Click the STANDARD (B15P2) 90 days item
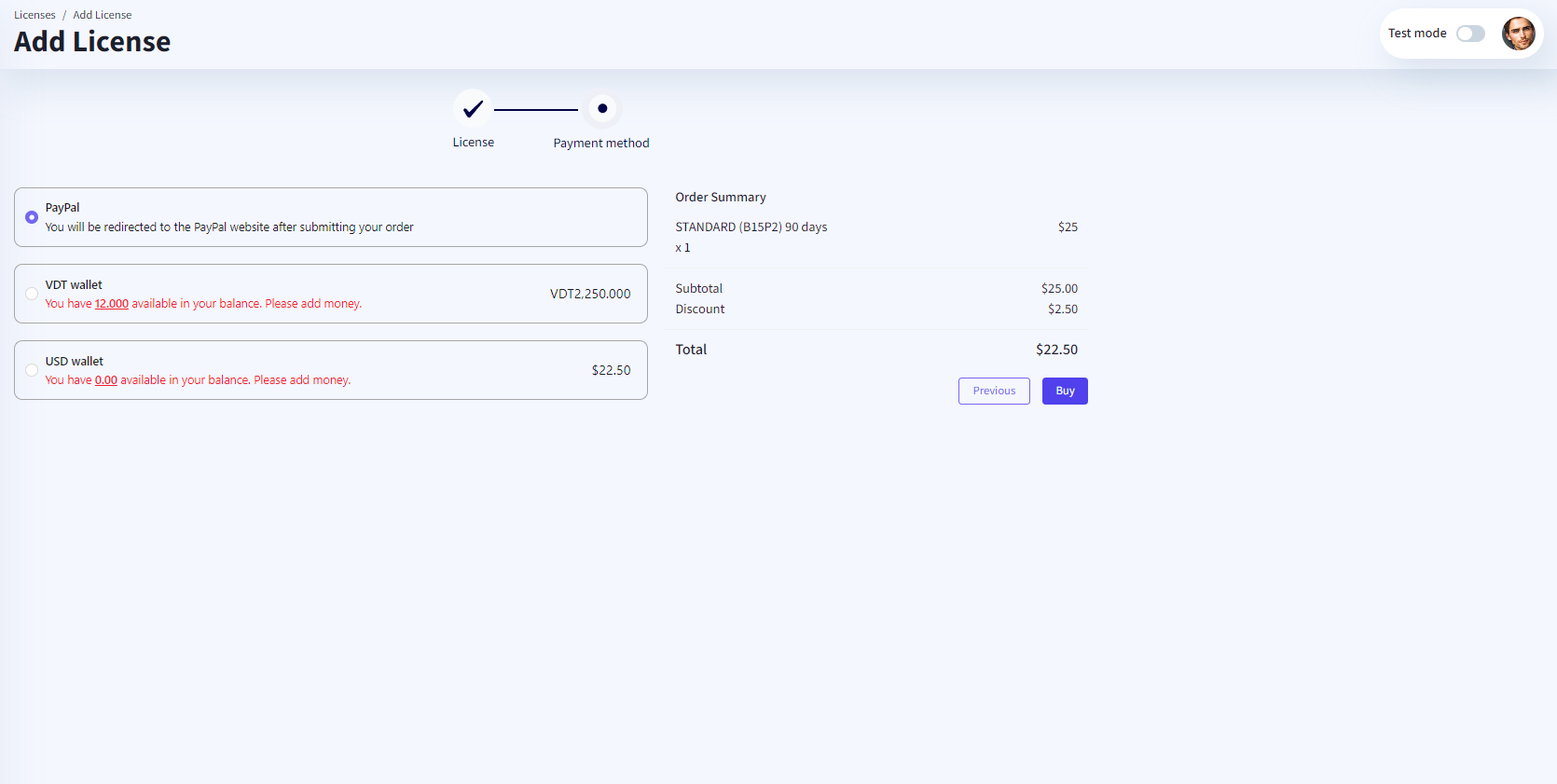Image resolution: width=1557 pixels, height=784 pixels. click(x=751, y=227)
